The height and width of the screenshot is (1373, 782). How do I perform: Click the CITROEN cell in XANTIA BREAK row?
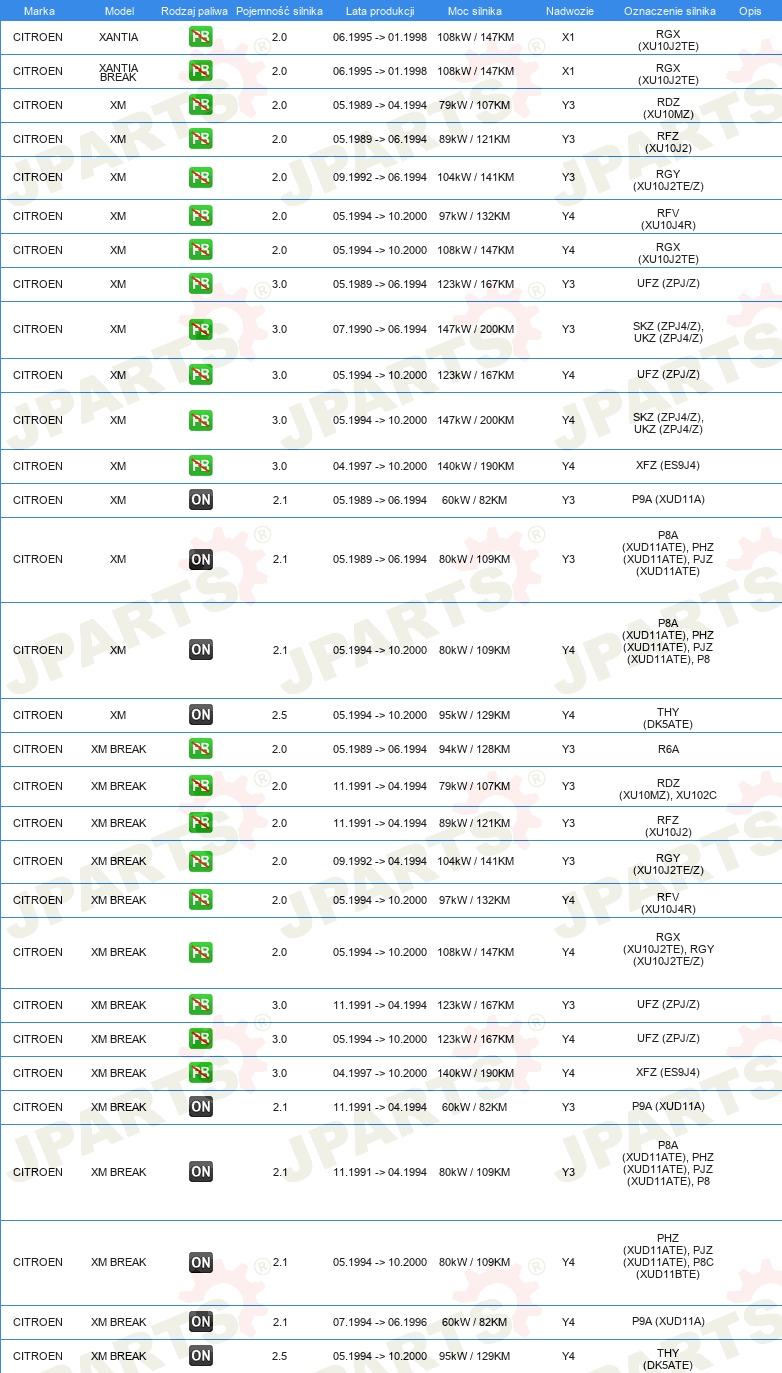coord(38,71)
